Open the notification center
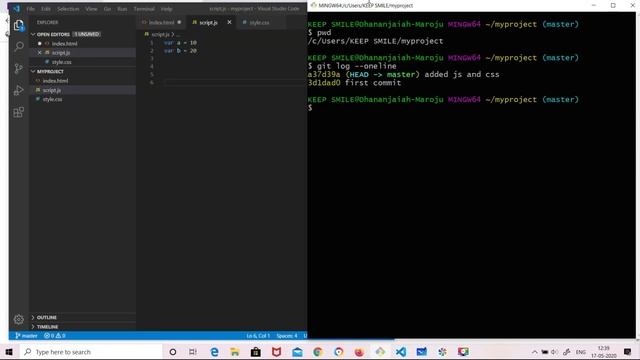The width and height of the screenshot is (640, 360). coord(627,352)
